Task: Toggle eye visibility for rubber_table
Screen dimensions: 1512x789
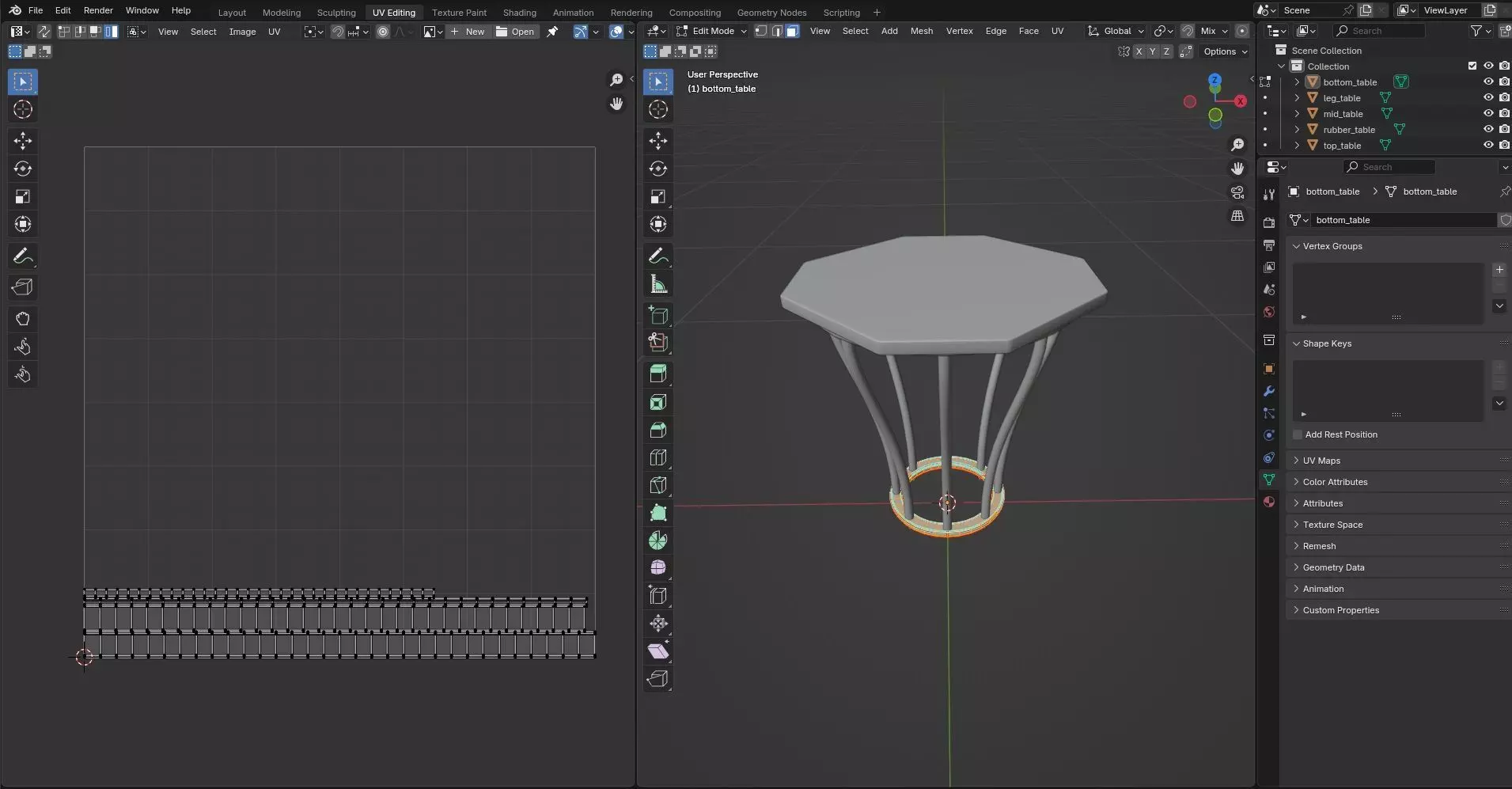Action: point(1488,129)
